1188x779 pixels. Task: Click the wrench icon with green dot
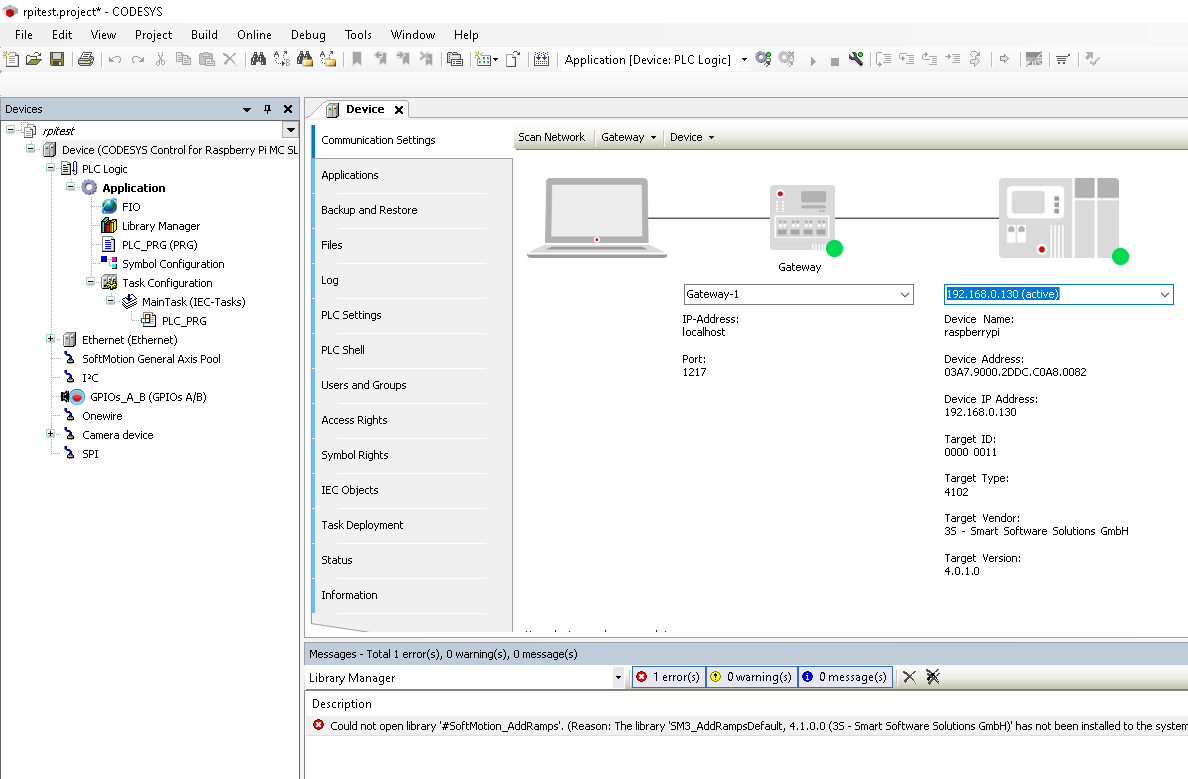[856, 59]
